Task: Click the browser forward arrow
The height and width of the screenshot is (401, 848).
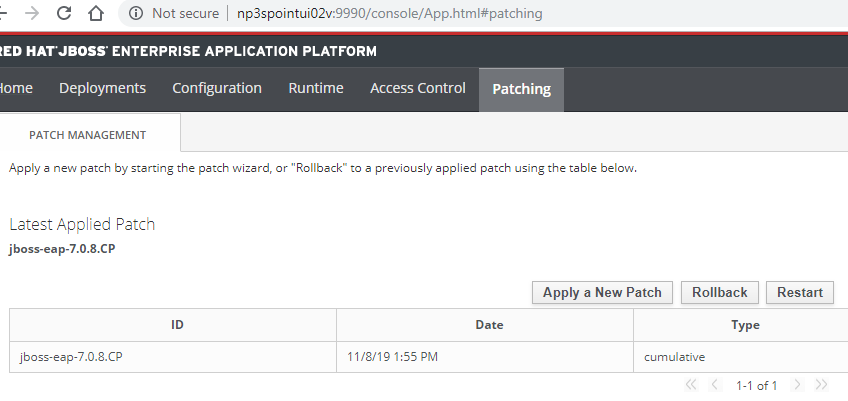Action: tap(31, 14)
